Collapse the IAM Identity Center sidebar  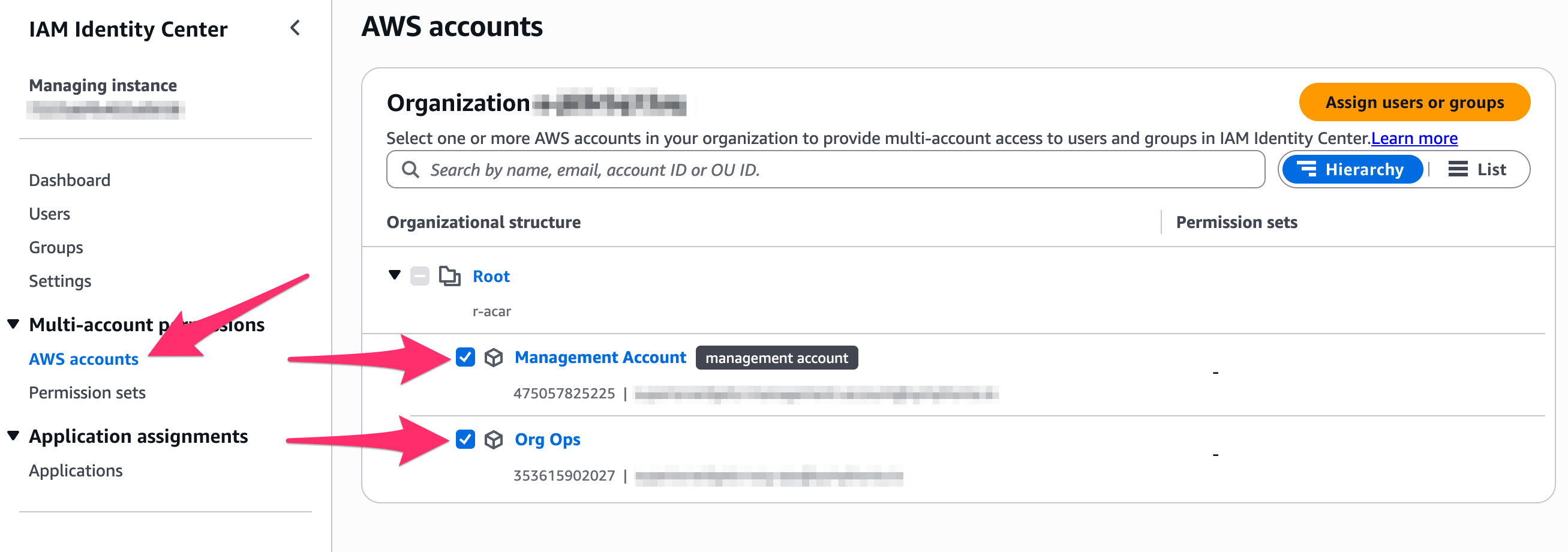point(295,28)
